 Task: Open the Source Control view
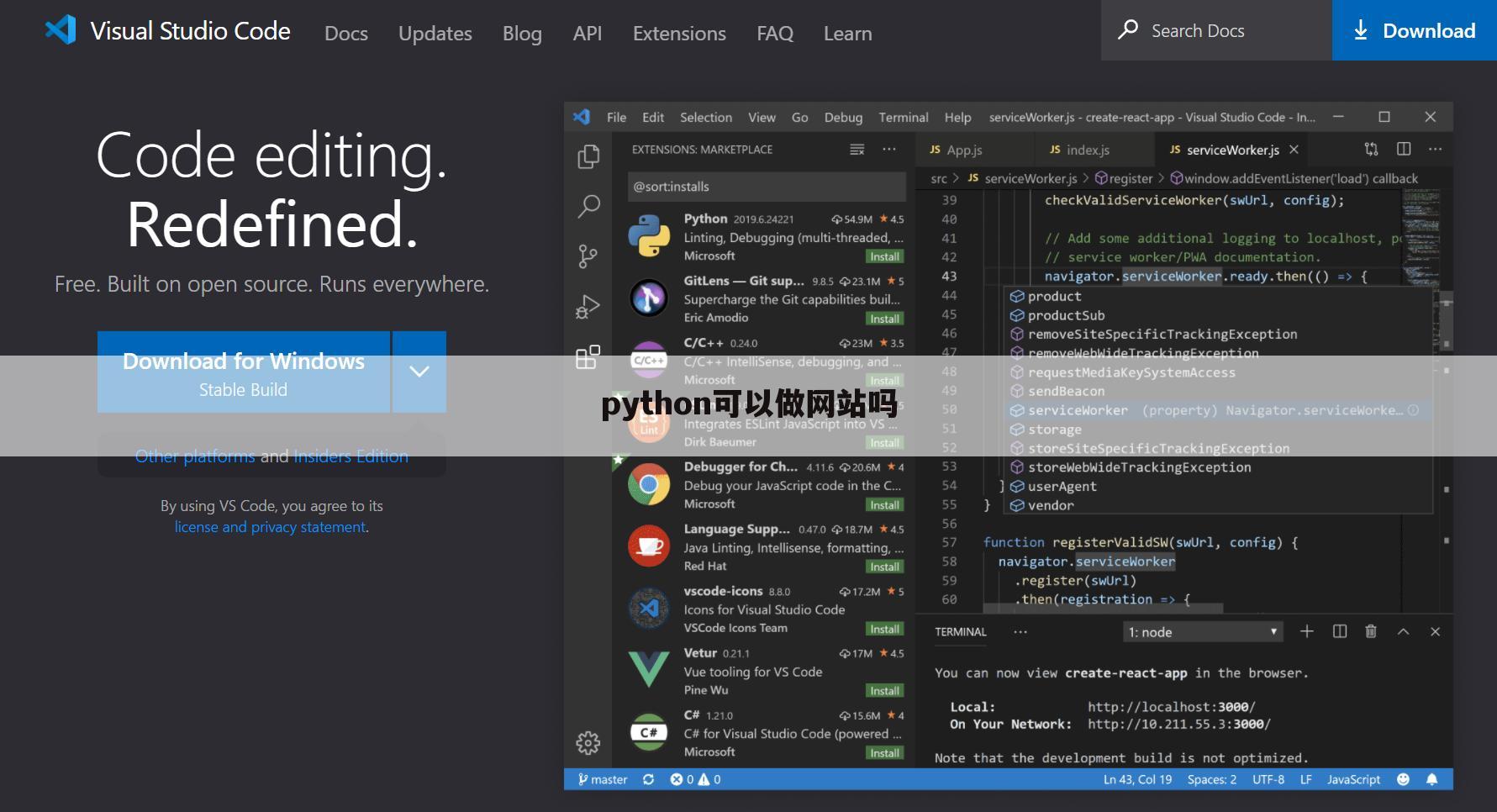(588, 256)
